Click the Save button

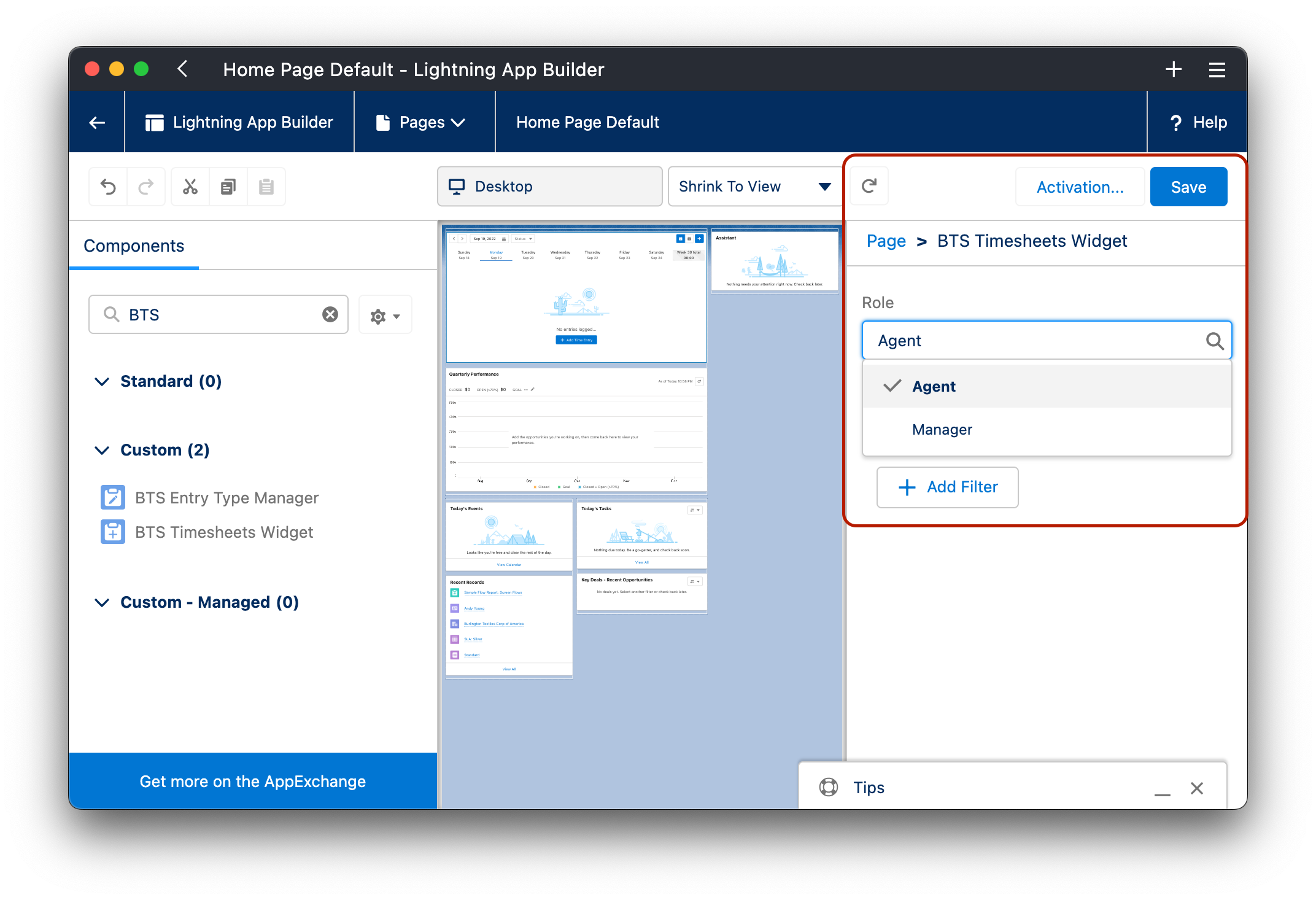point(1188,187)
